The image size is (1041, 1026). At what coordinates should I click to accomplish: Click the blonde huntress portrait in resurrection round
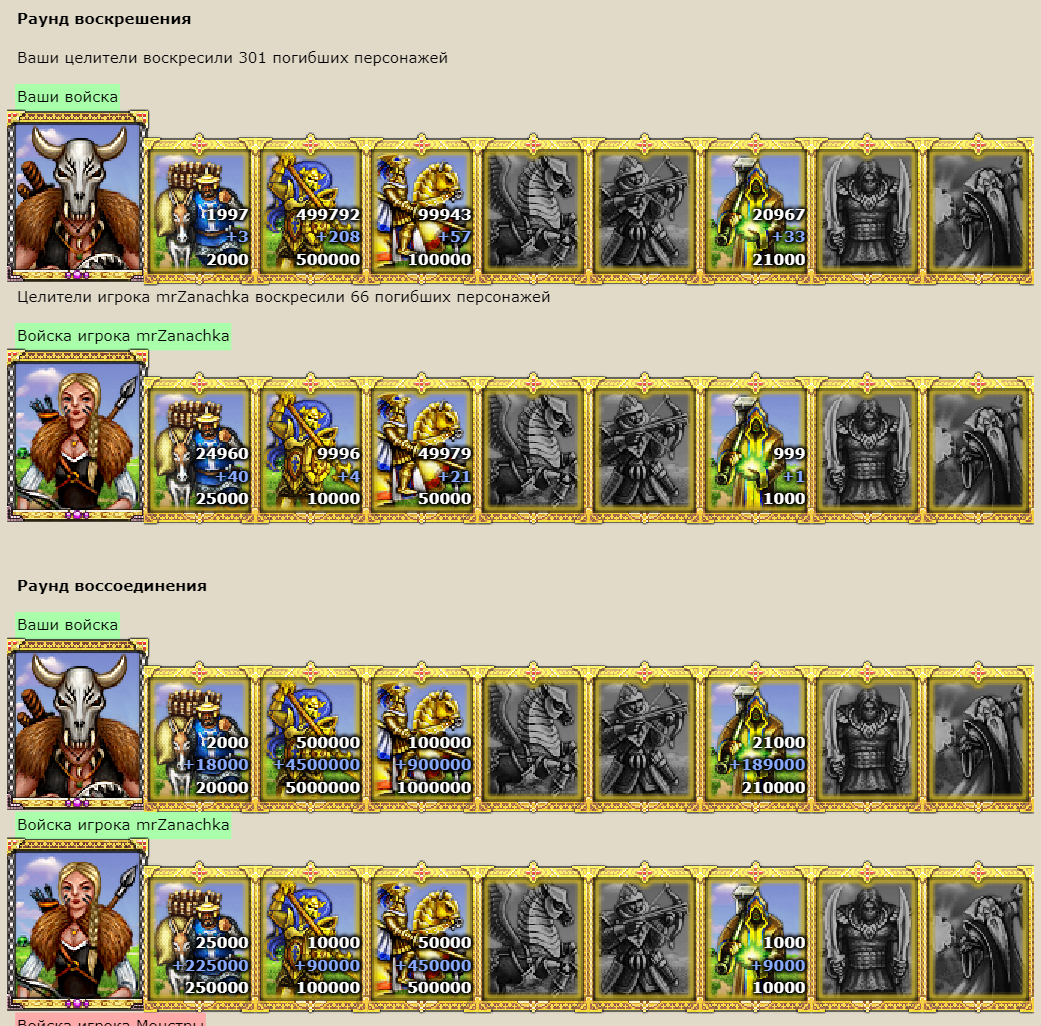coord(78,435)
